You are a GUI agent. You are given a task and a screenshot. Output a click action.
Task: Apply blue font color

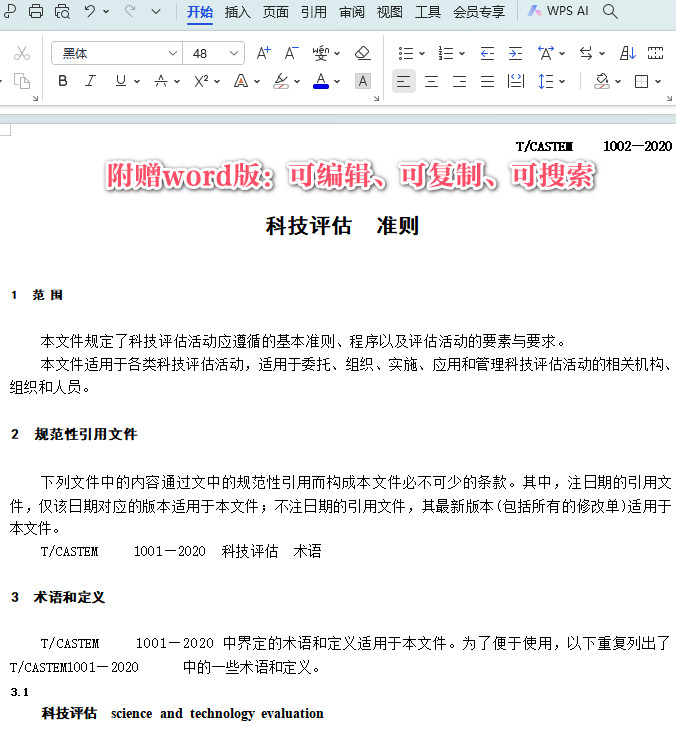pos(321,81)
